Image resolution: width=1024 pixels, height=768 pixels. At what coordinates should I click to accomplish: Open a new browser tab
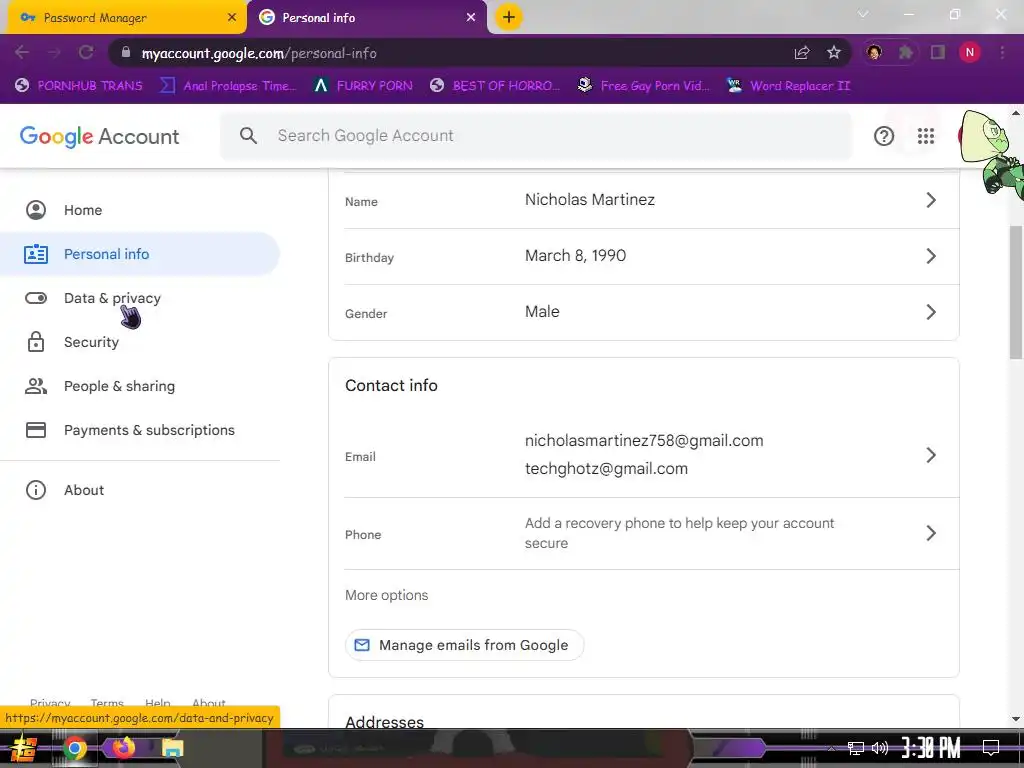(509, 17)
